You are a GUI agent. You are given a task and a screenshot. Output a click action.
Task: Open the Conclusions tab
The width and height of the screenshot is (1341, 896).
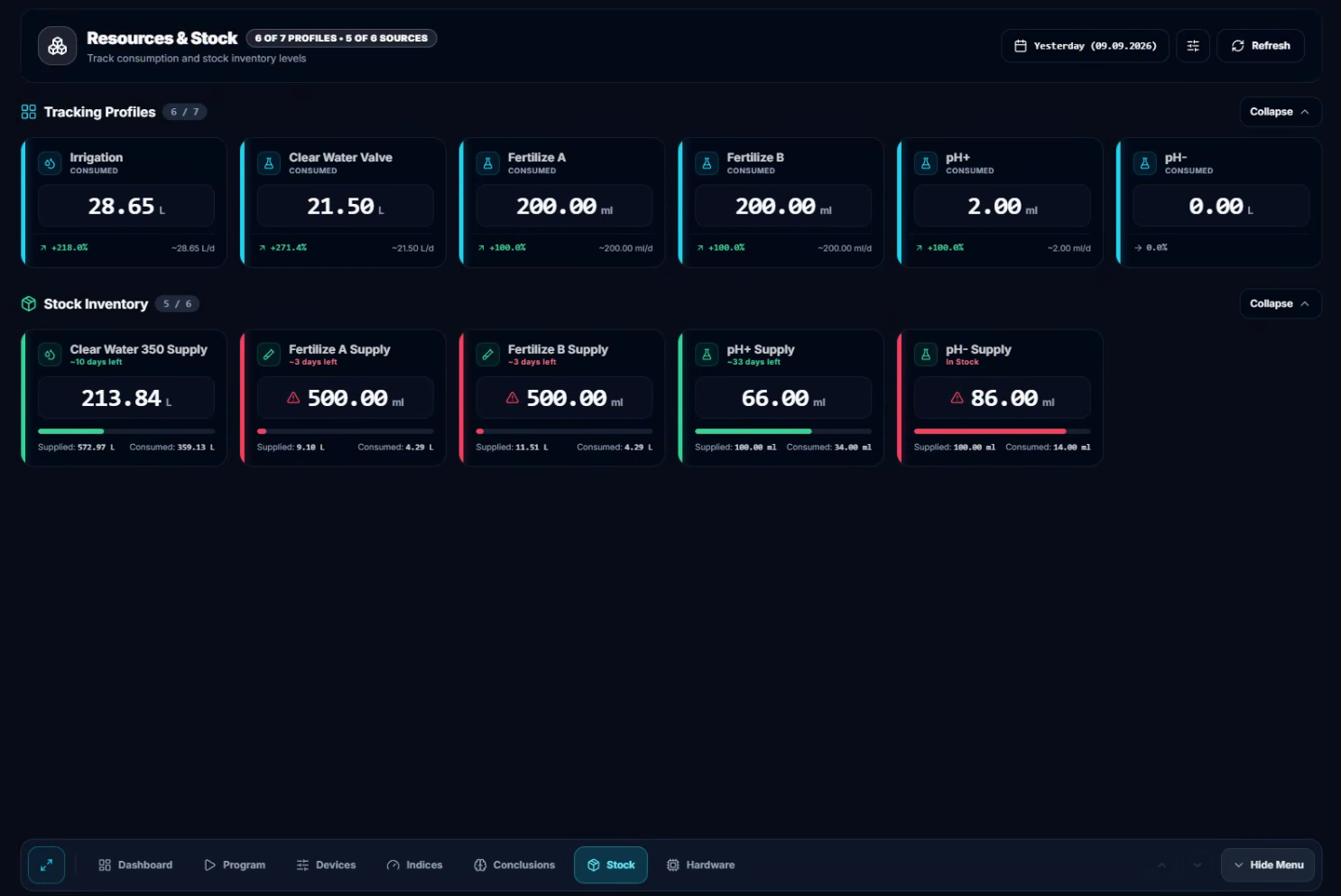[514, 864]
